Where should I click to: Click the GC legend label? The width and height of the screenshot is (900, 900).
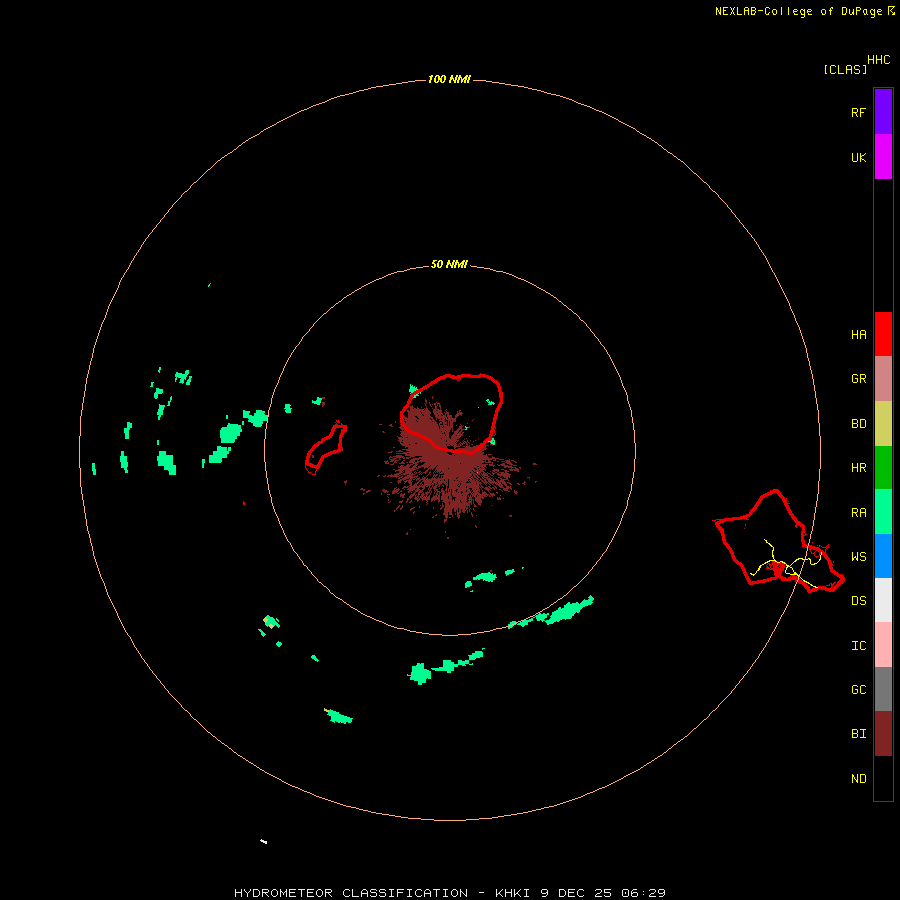coord(858,690)
